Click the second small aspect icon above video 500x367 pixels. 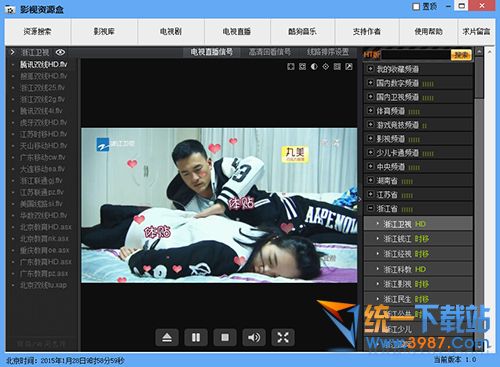302,67
